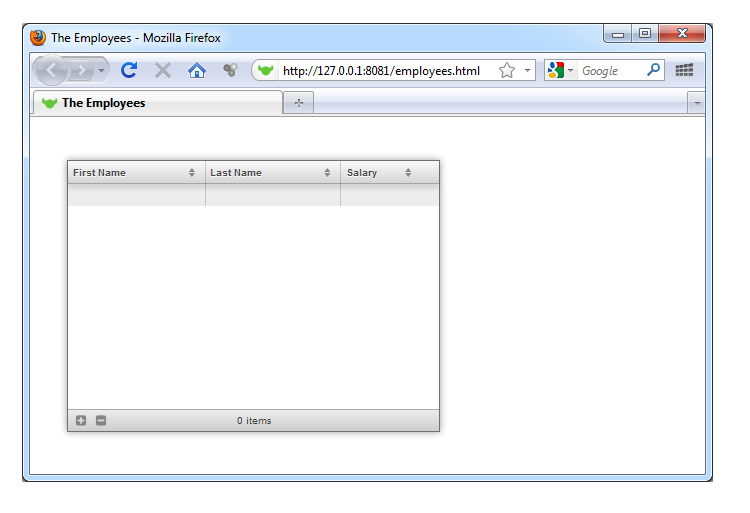Open the list all tabs dropdown

pos(697,103)
